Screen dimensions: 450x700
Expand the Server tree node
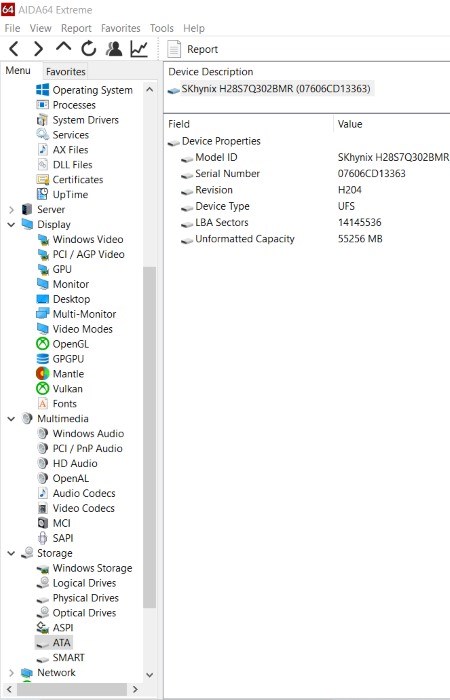click(11, 209)
